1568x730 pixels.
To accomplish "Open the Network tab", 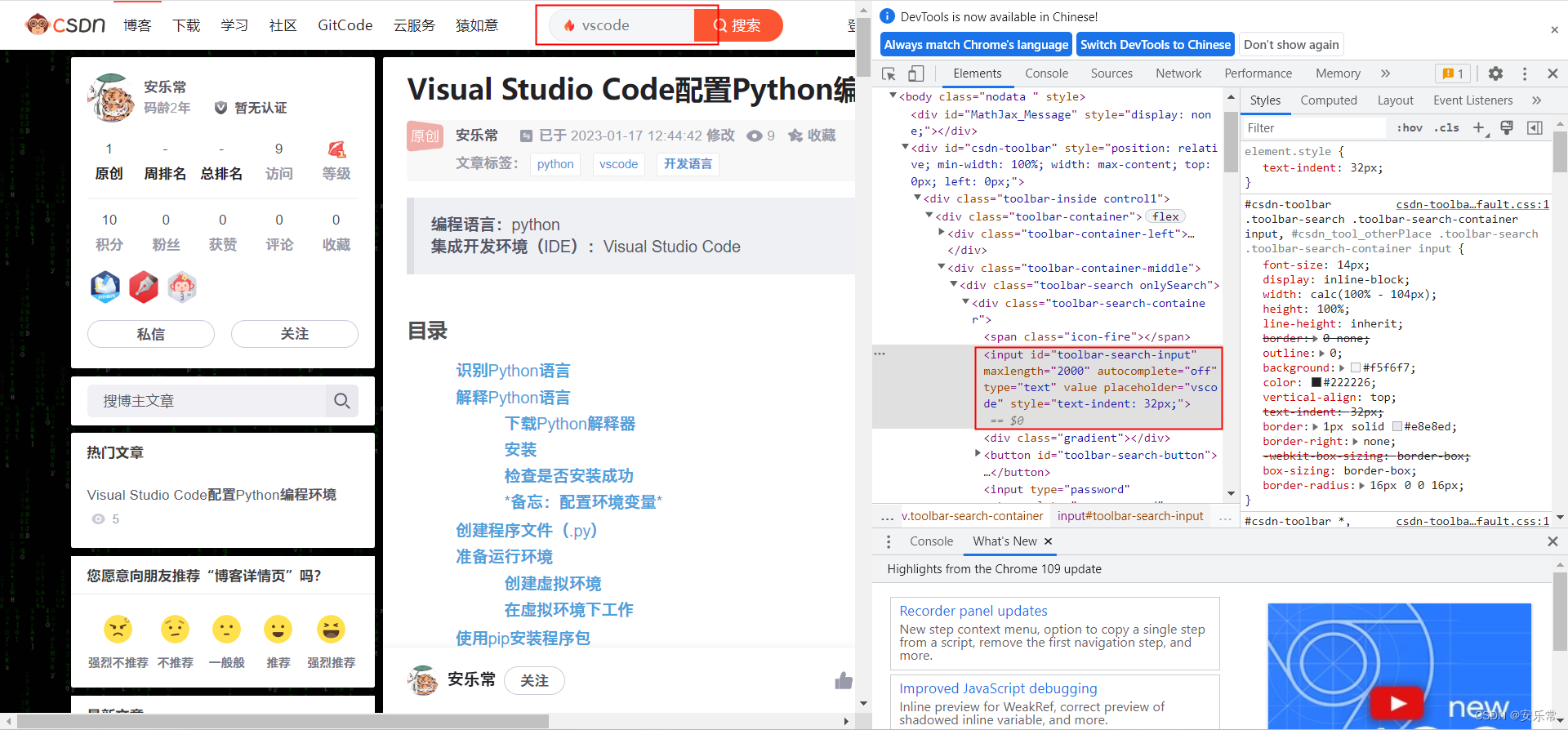I will [1178, 73].
